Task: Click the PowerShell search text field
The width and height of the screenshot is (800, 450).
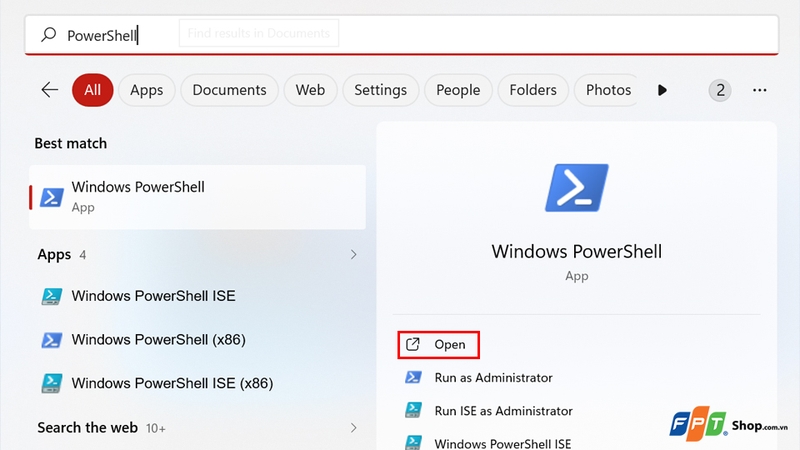Action: pos(402,35)
